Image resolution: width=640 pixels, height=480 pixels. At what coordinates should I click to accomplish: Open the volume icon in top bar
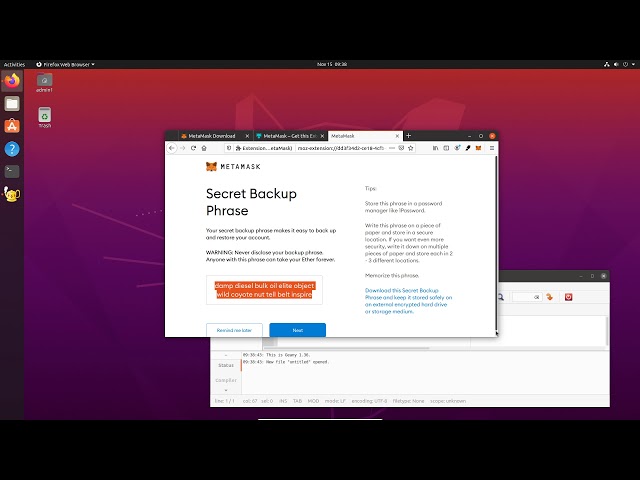(616, 64)
